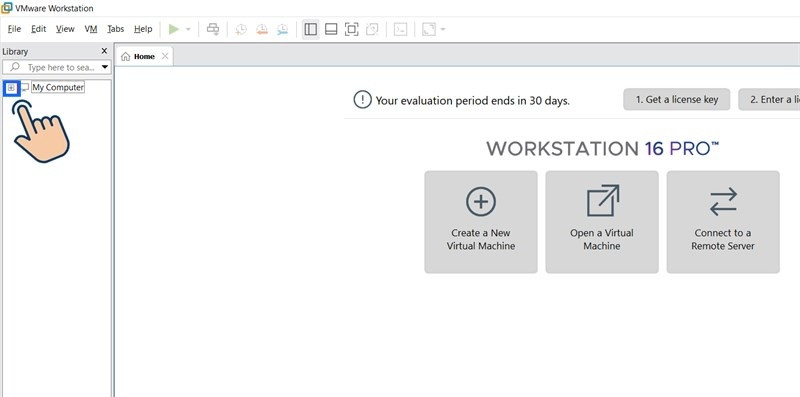Click the evaluation period warning icon
This screenshot has width=800, height=397.
[x=362, y=100]
